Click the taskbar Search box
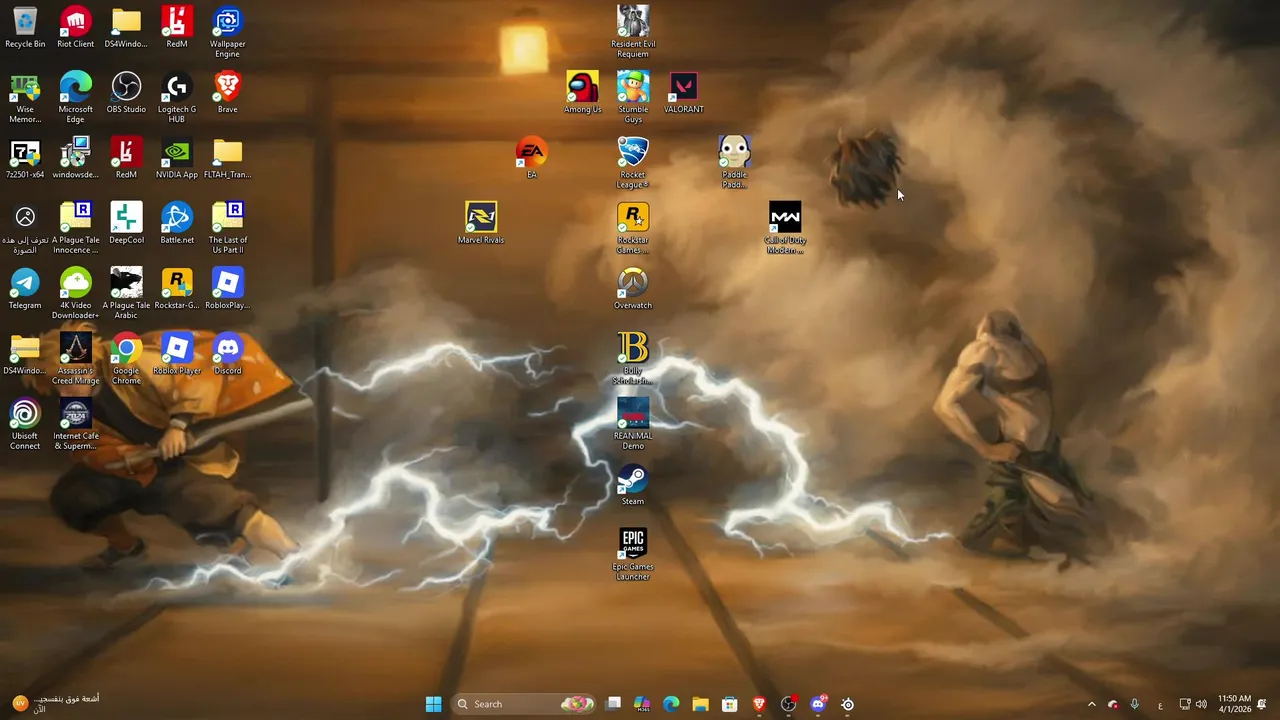 (524, 704)
